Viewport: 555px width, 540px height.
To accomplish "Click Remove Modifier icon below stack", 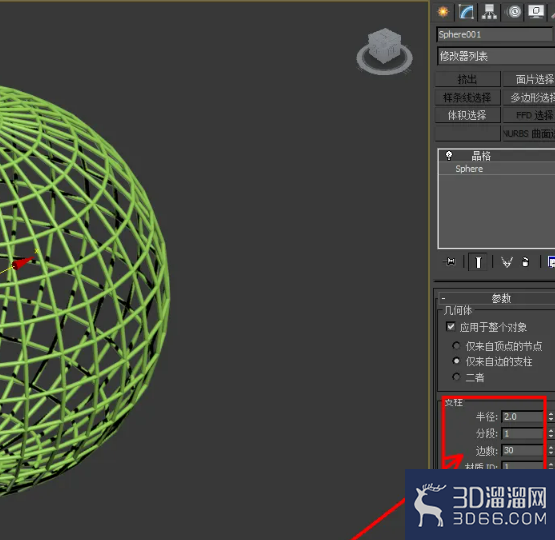I will point(526,262).
